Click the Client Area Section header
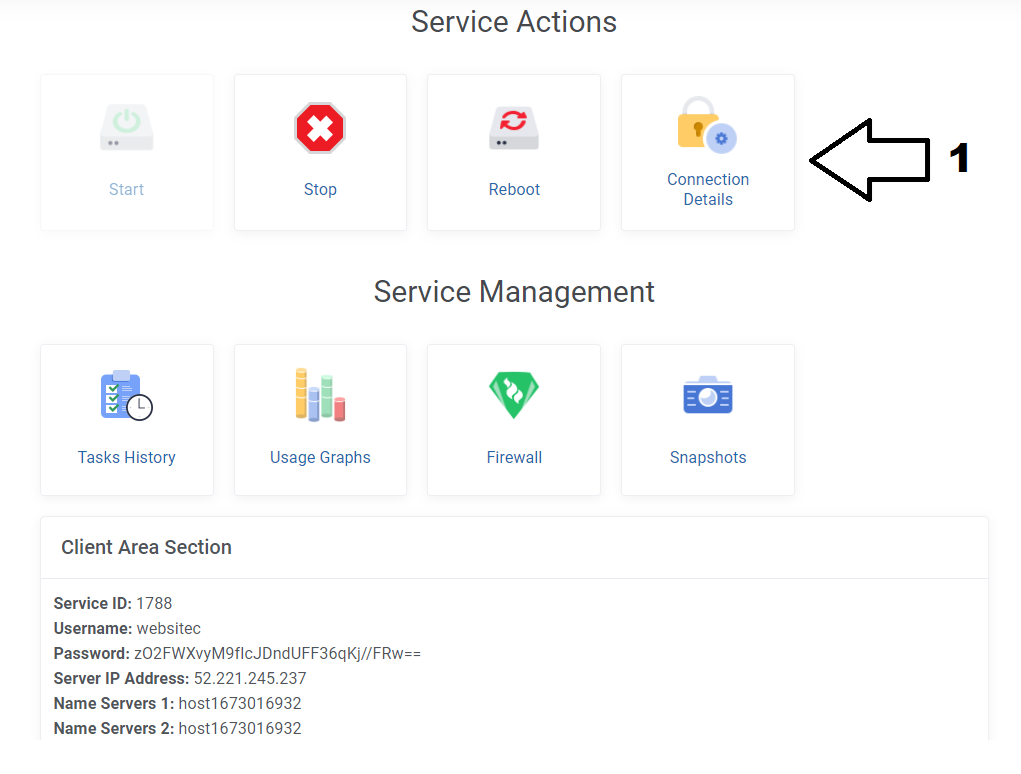1021x774 pixels. click(146, 547)
